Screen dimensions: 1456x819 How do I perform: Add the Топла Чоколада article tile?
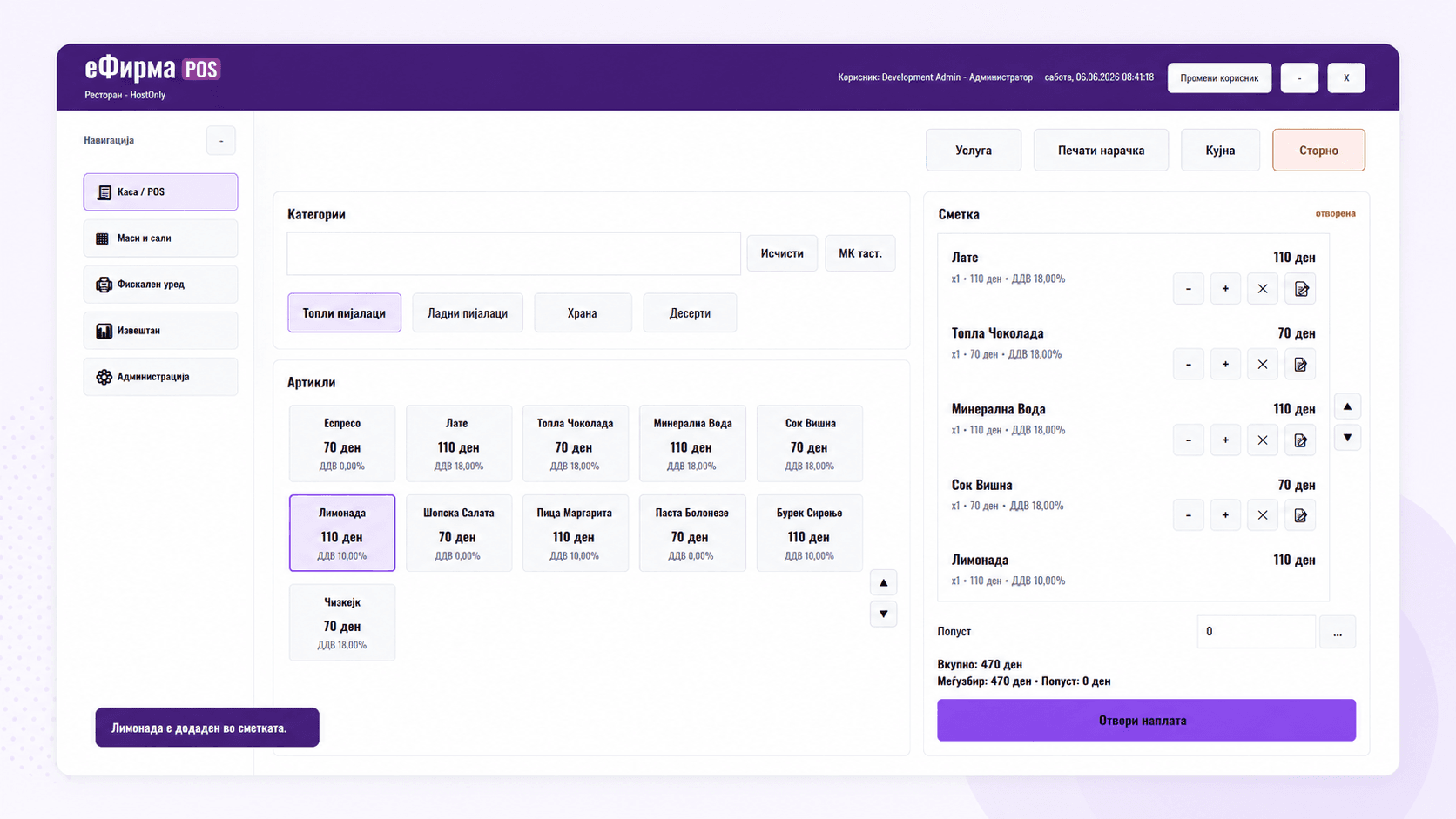pyautogui.click(x=576, y=443)
